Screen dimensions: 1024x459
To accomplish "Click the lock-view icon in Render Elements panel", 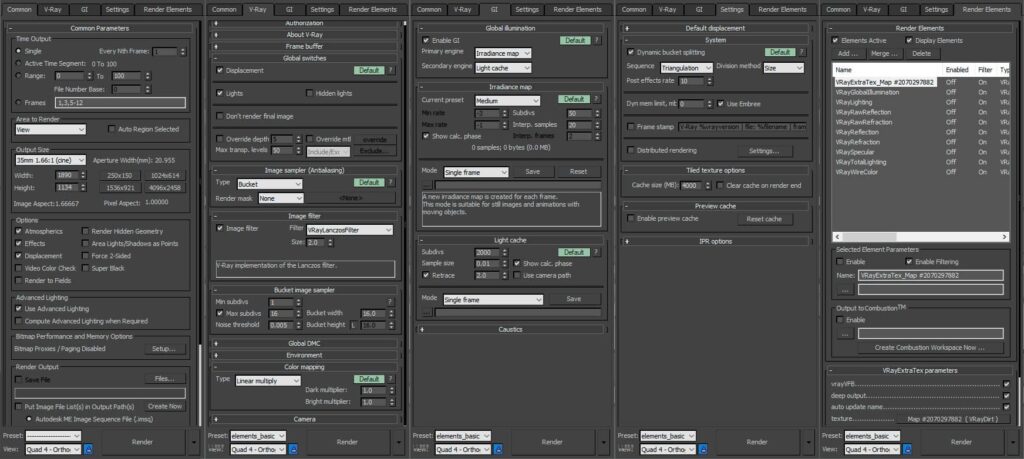I will point(907,449).
